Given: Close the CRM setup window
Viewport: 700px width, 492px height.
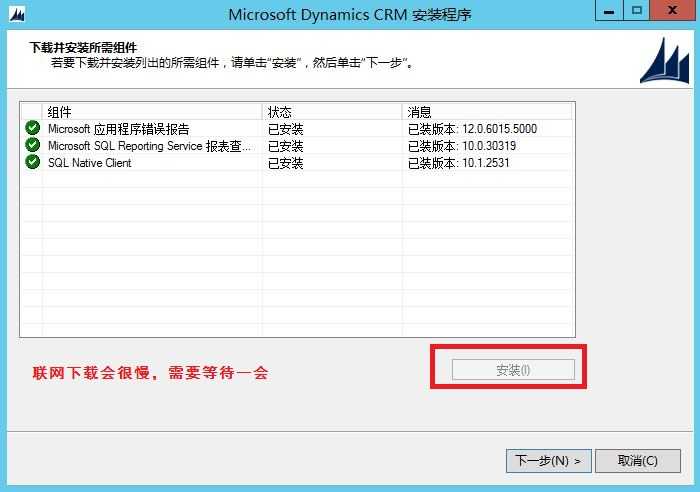Looking at the screenshot, I should coord(673,11).
